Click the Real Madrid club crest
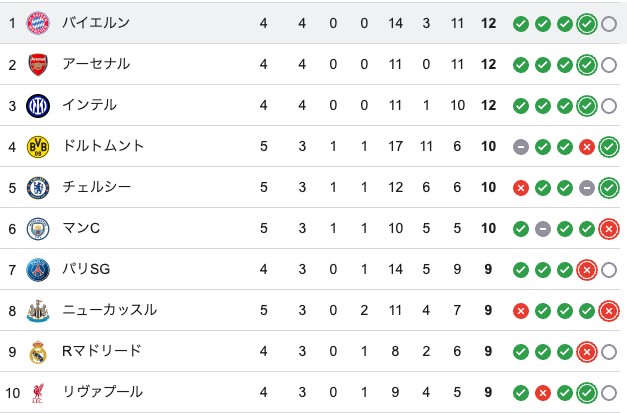The width and height of the screenshot is (627, 413). tap(38, 352)
